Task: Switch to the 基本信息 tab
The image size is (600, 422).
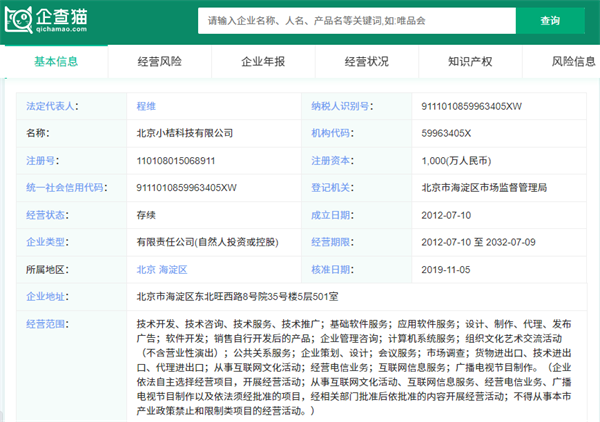Action: (x=56, y=61)
